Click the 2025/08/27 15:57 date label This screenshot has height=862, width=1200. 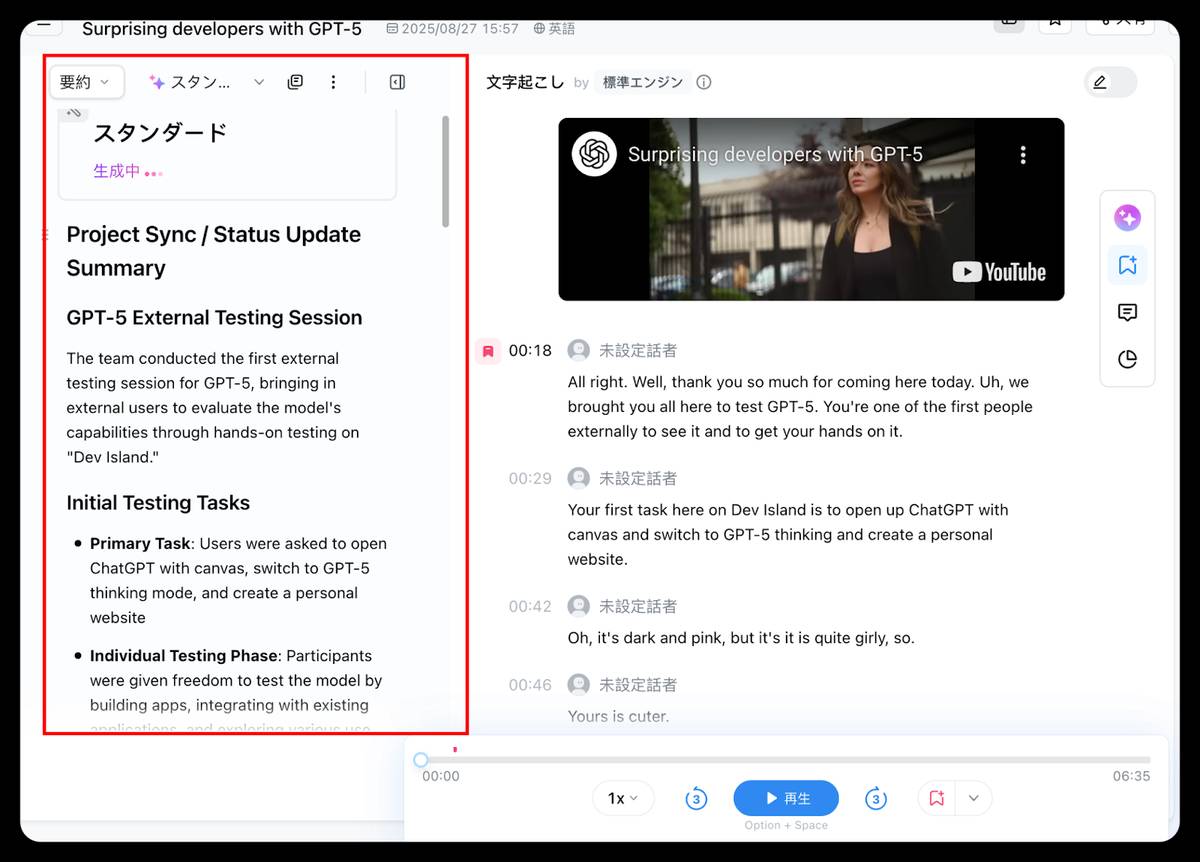[x=452, y=29]
